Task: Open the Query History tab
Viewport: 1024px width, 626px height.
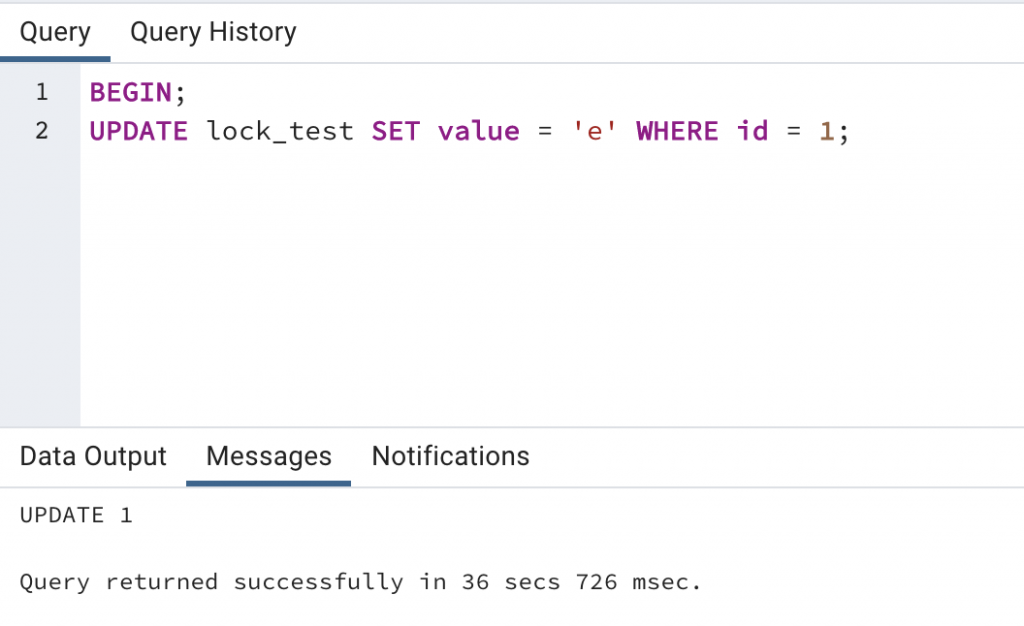Action: [x=213, y=32]
